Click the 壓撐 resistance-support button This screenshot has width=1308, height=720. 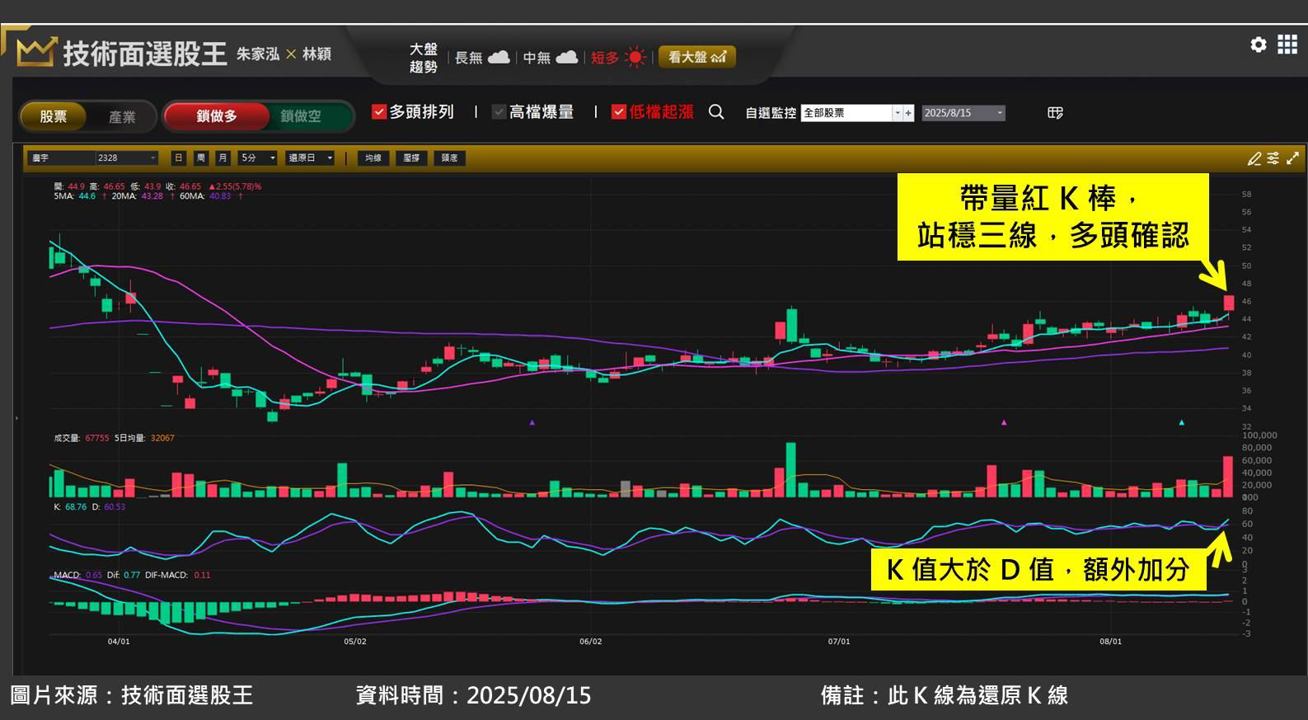(411, 158)
